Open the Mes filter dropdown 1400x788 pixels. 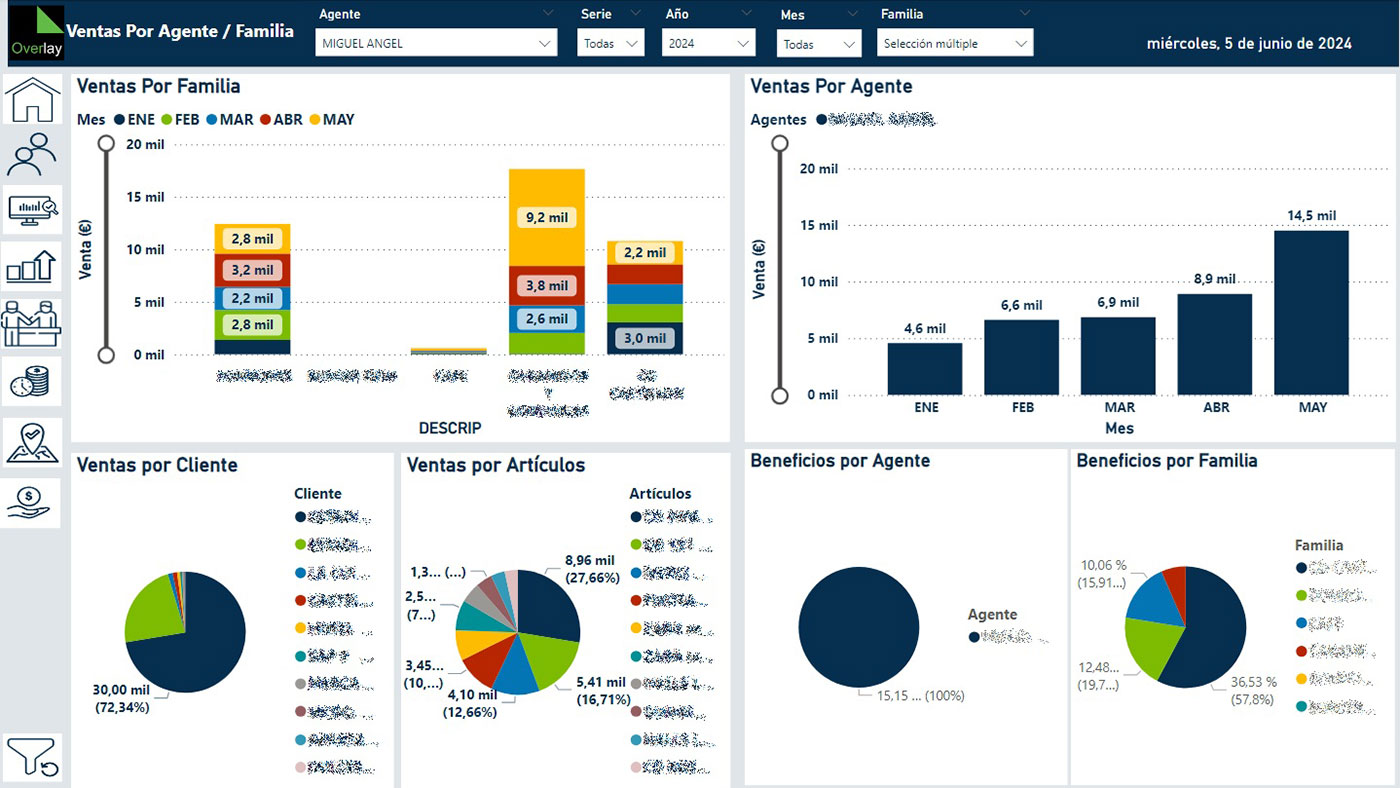(818, 44)
